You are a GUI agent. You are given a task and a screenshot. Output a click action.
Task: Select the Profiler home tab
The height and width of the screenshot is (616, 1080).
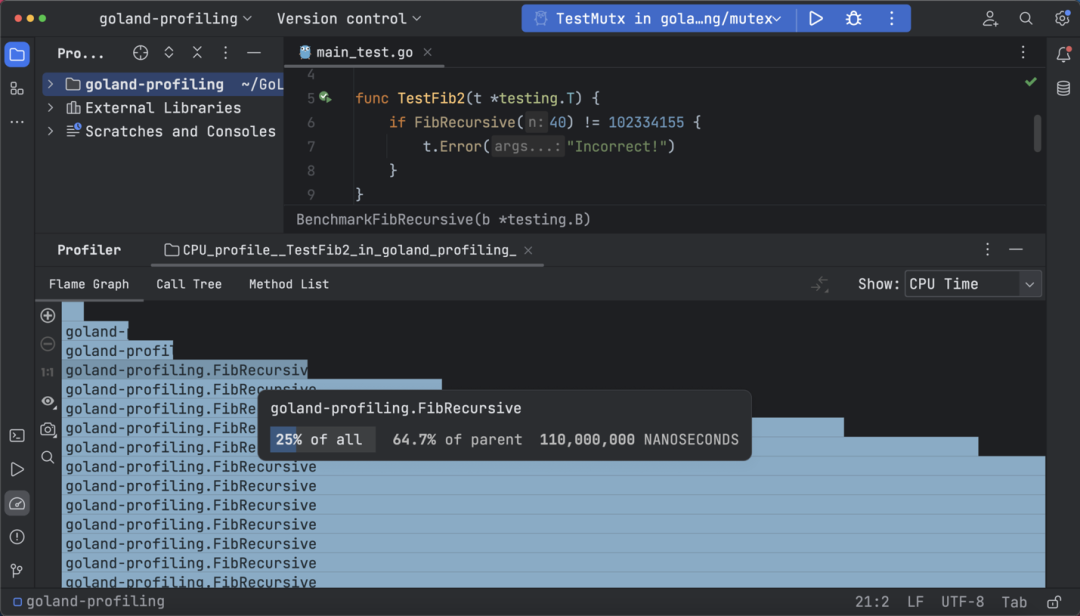[x=89, y=250]
